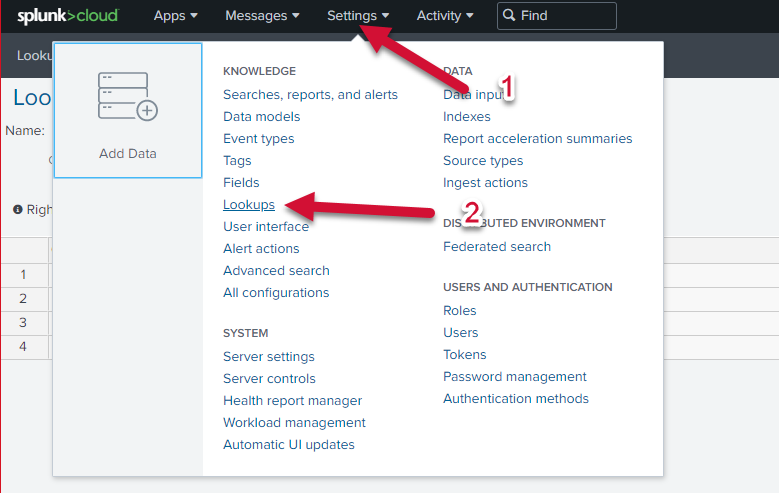Choose Source types under Data
The height and width of the screenshot is (493, 779).
click(x=483, y=161)
